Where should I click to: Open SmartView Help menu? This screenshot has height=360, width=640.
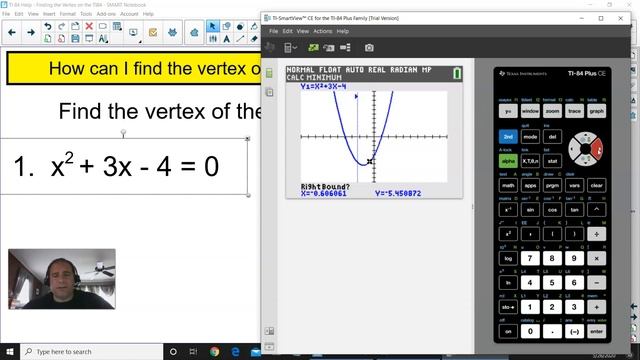click(x=342, y=31)
